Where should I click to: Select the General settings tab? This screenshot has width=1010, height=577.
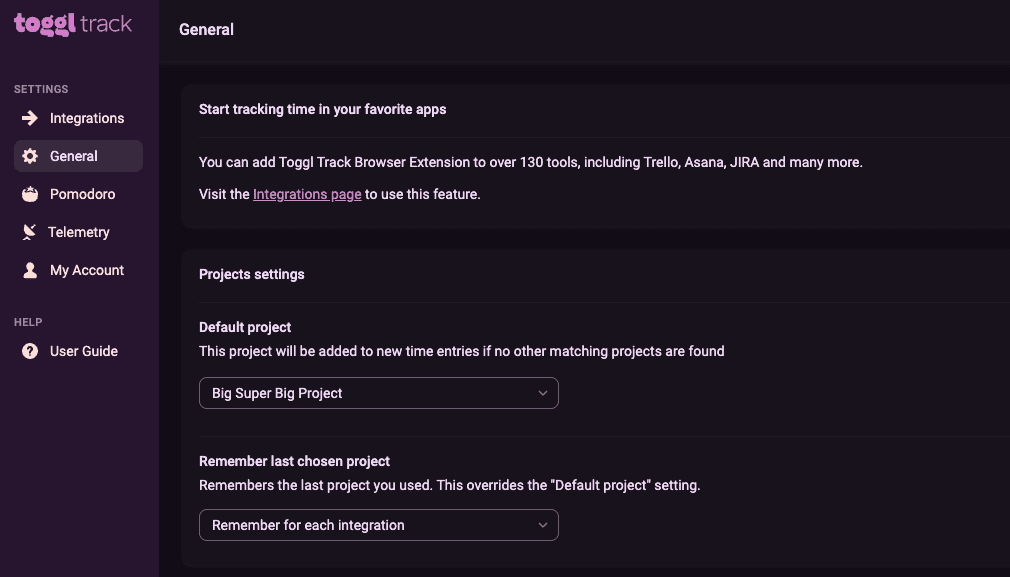(x=79, y=156)
